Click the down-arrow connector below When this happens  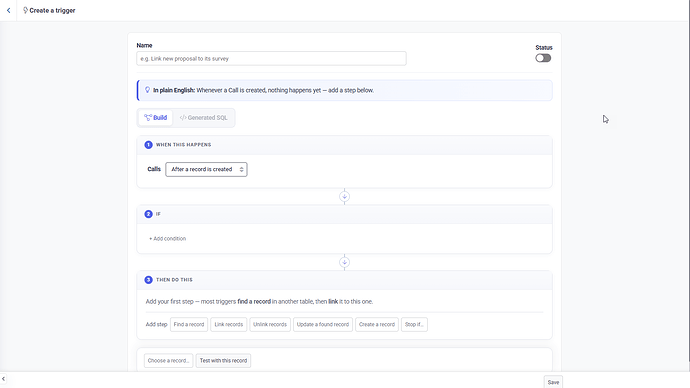345,197
